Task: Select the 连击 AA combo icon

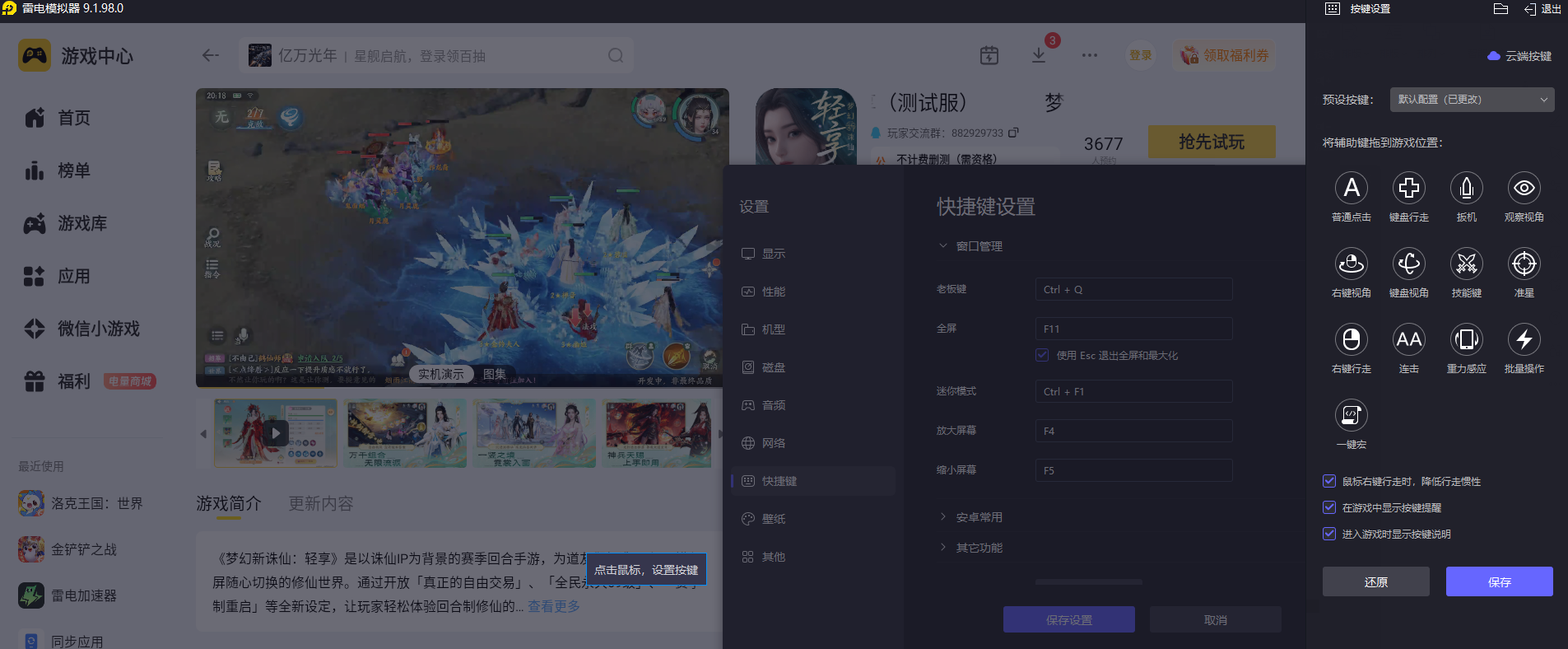Action: (x=1408, y=339)
